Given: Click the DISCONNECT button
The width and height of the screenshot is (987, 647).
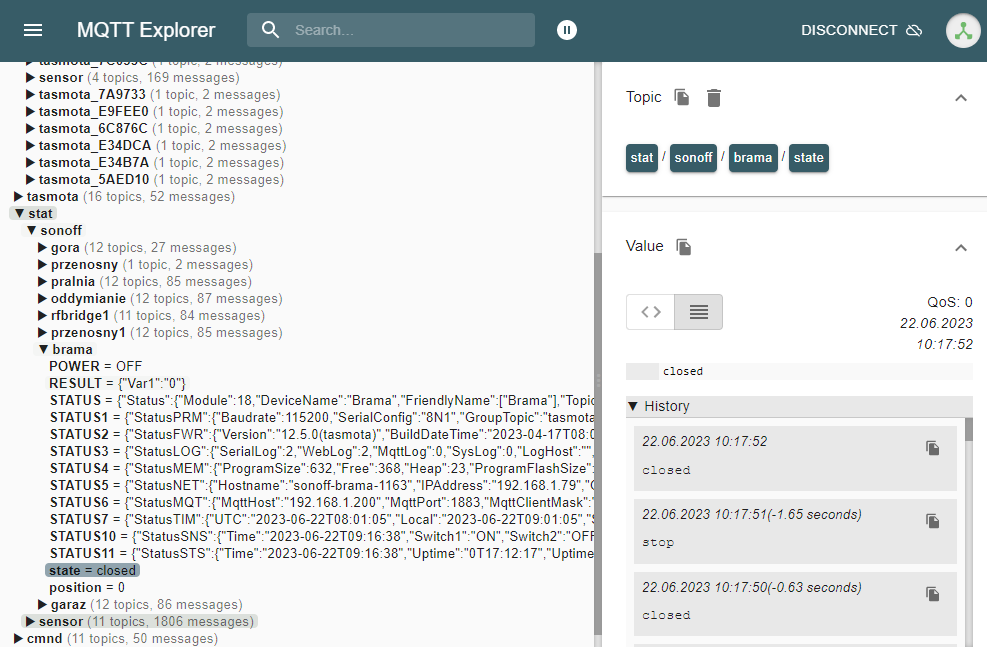Looking at the screenshot, I should (849, 30).
